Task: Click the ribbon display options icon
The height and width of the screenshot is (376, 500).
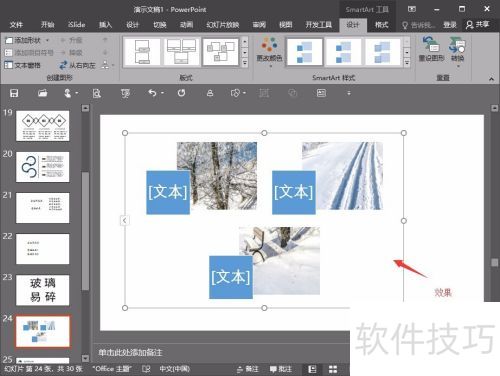Action: coord(412,9)
